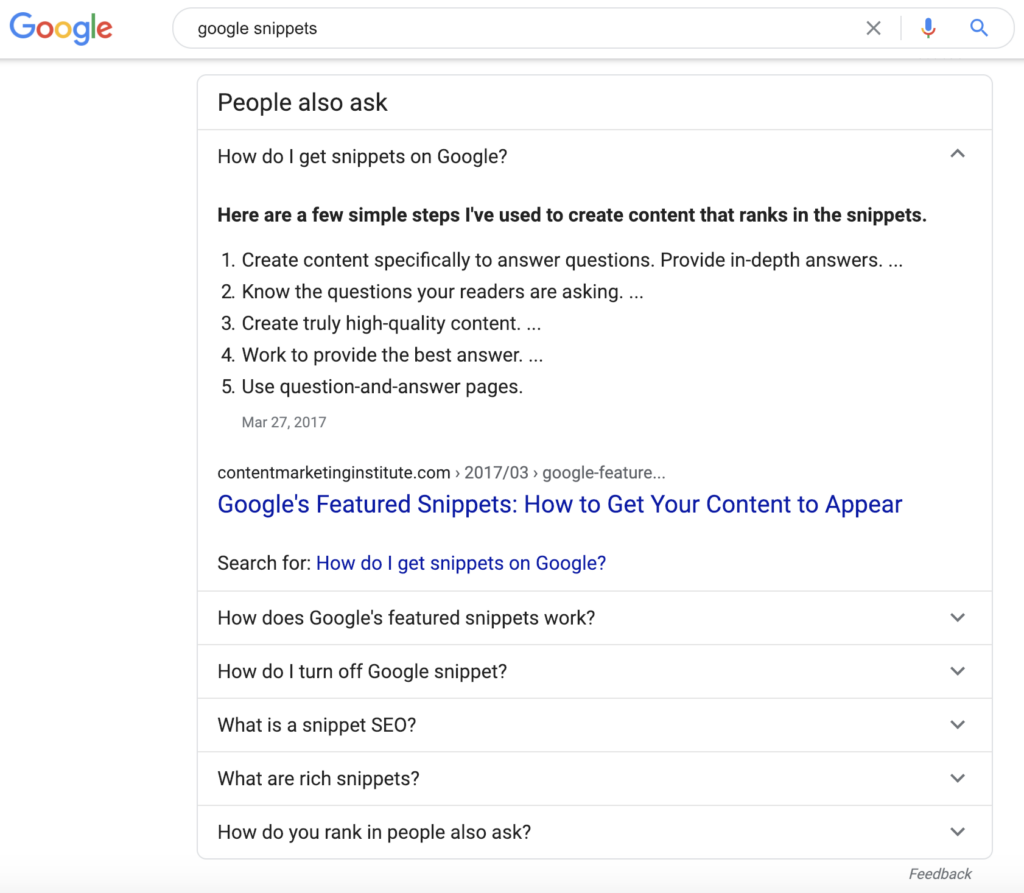Clear the search box with the X icon
1024x893 pixels.
tap(873, 28)
